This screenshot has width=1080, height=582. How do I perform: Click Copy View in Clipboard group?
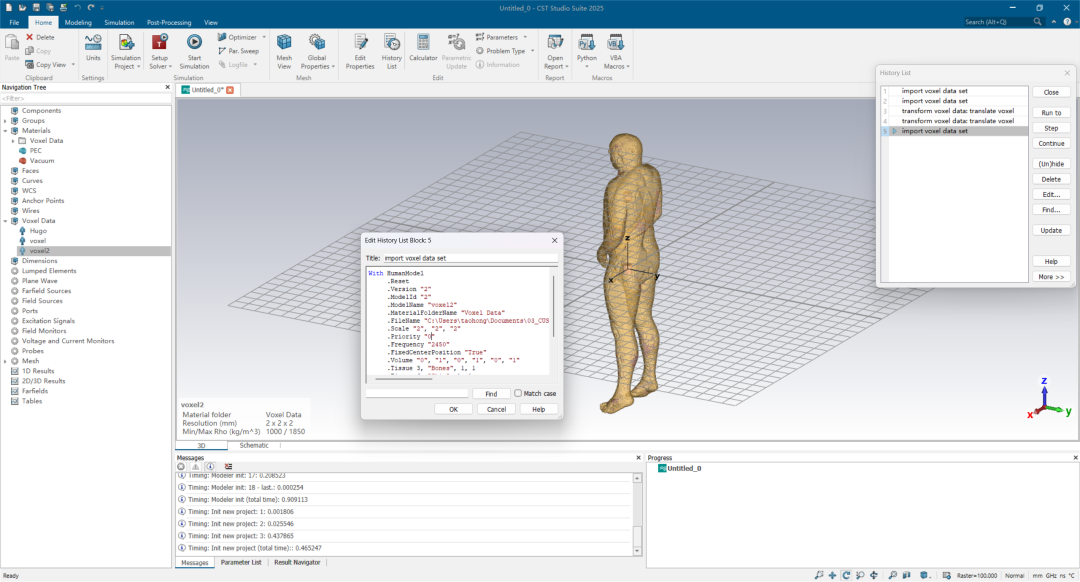(45, 65)
